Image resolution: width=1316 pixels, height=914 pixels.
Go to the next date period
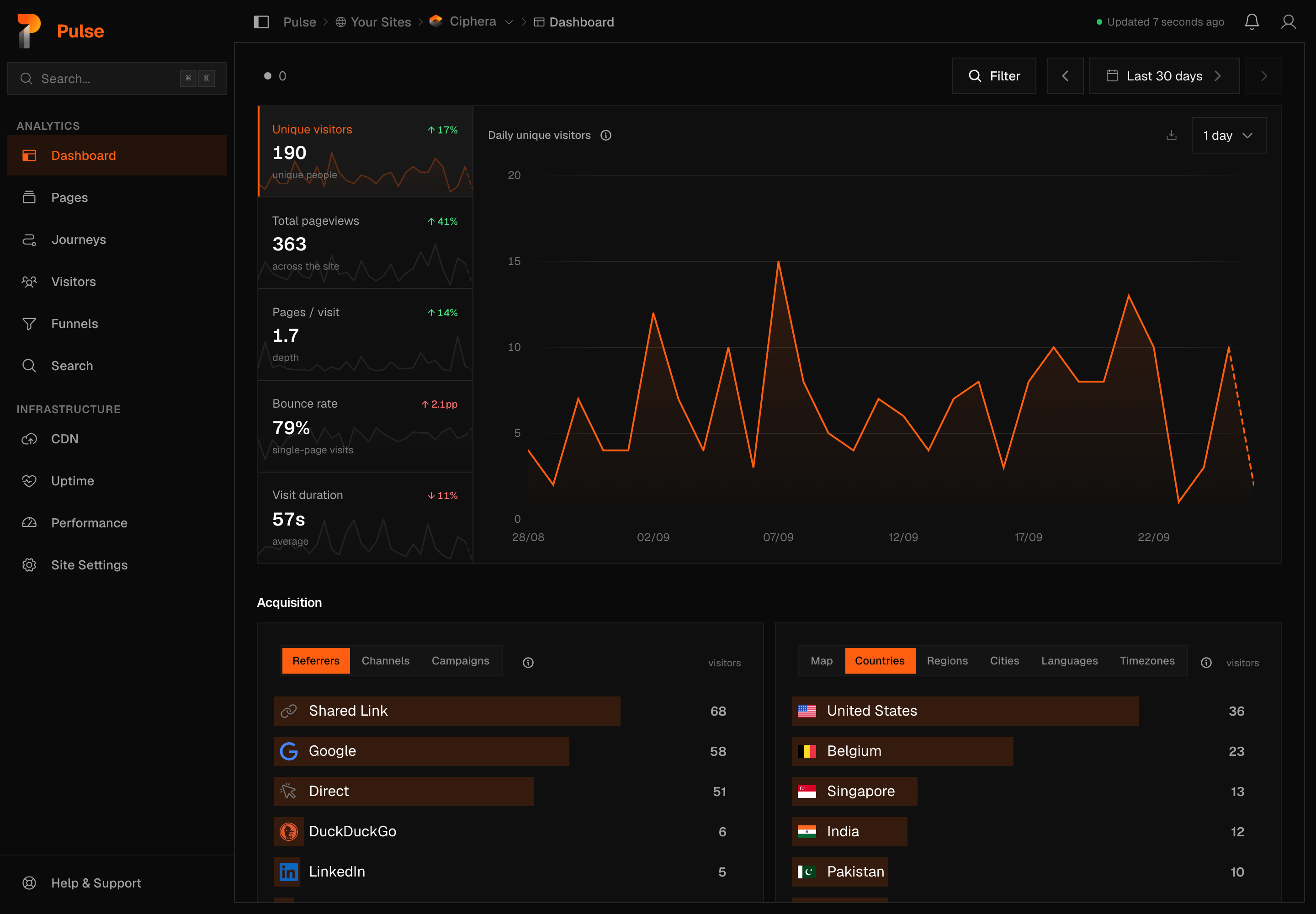click(x=1264, y=75)
